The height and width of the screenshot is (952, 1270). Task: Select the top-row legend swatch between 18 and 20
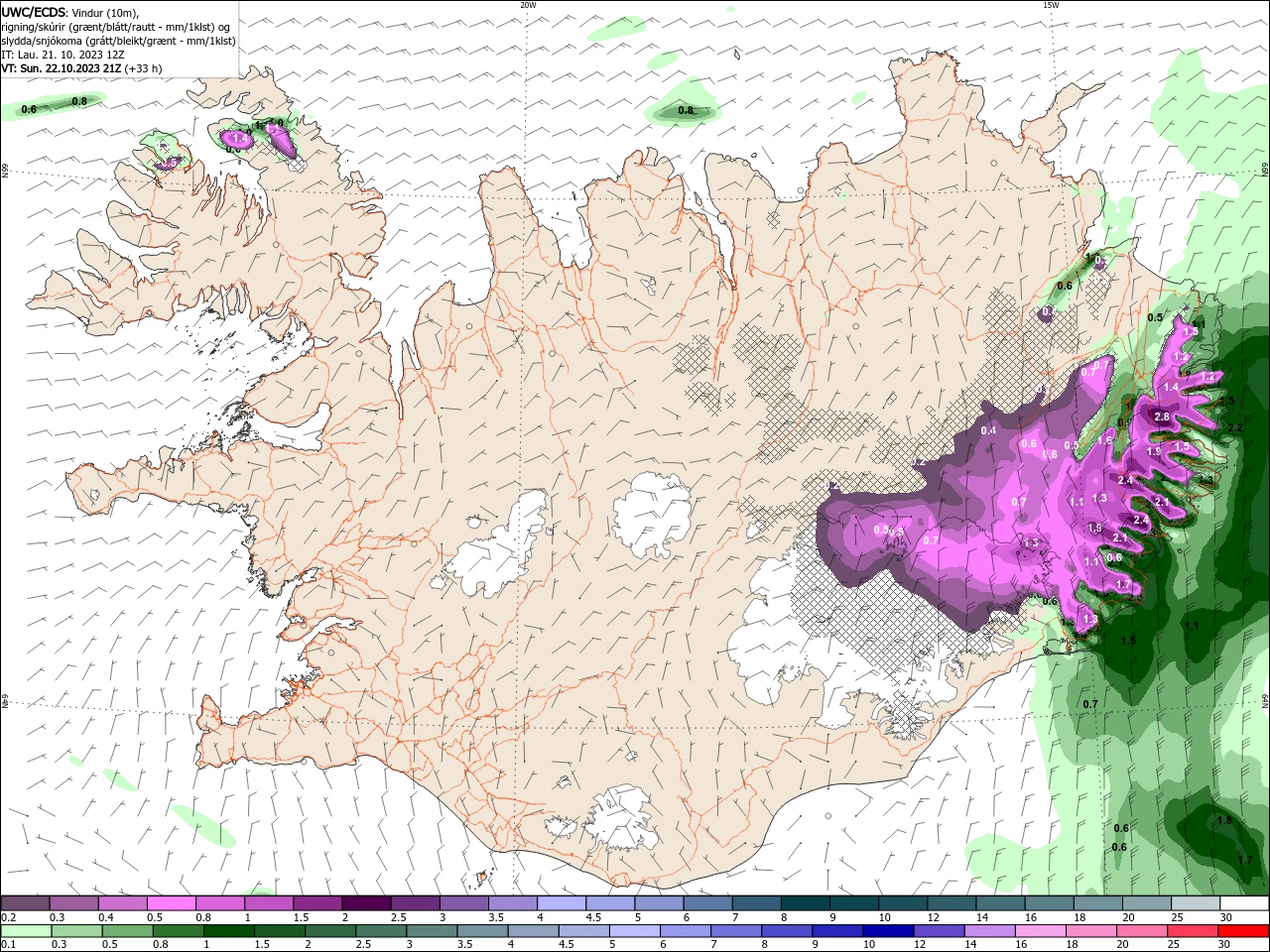pos(1096,903)
